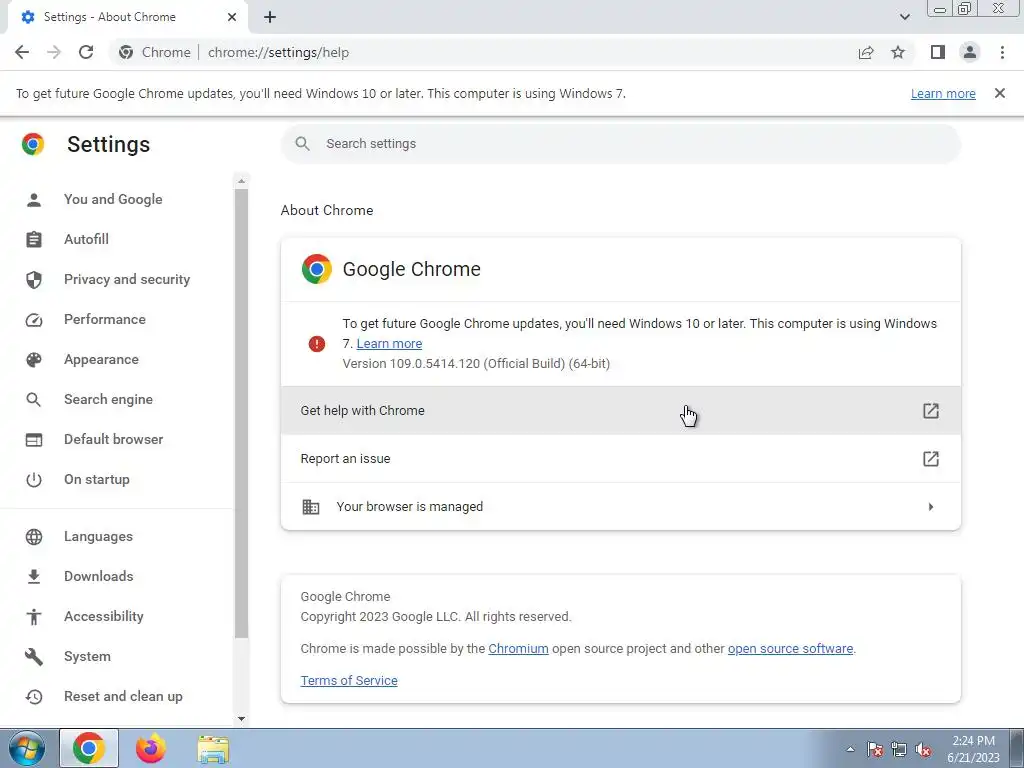1024x768 pixels.
Task: Open Learn more link in the infobar
Action: coord(943,93)
